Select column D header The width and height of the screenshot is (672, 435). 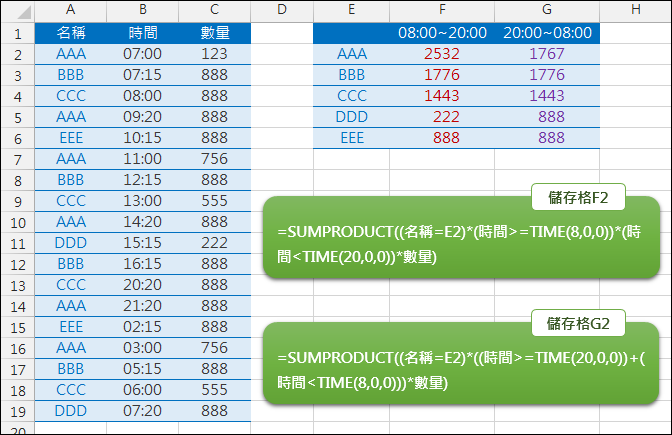point(282,10)
